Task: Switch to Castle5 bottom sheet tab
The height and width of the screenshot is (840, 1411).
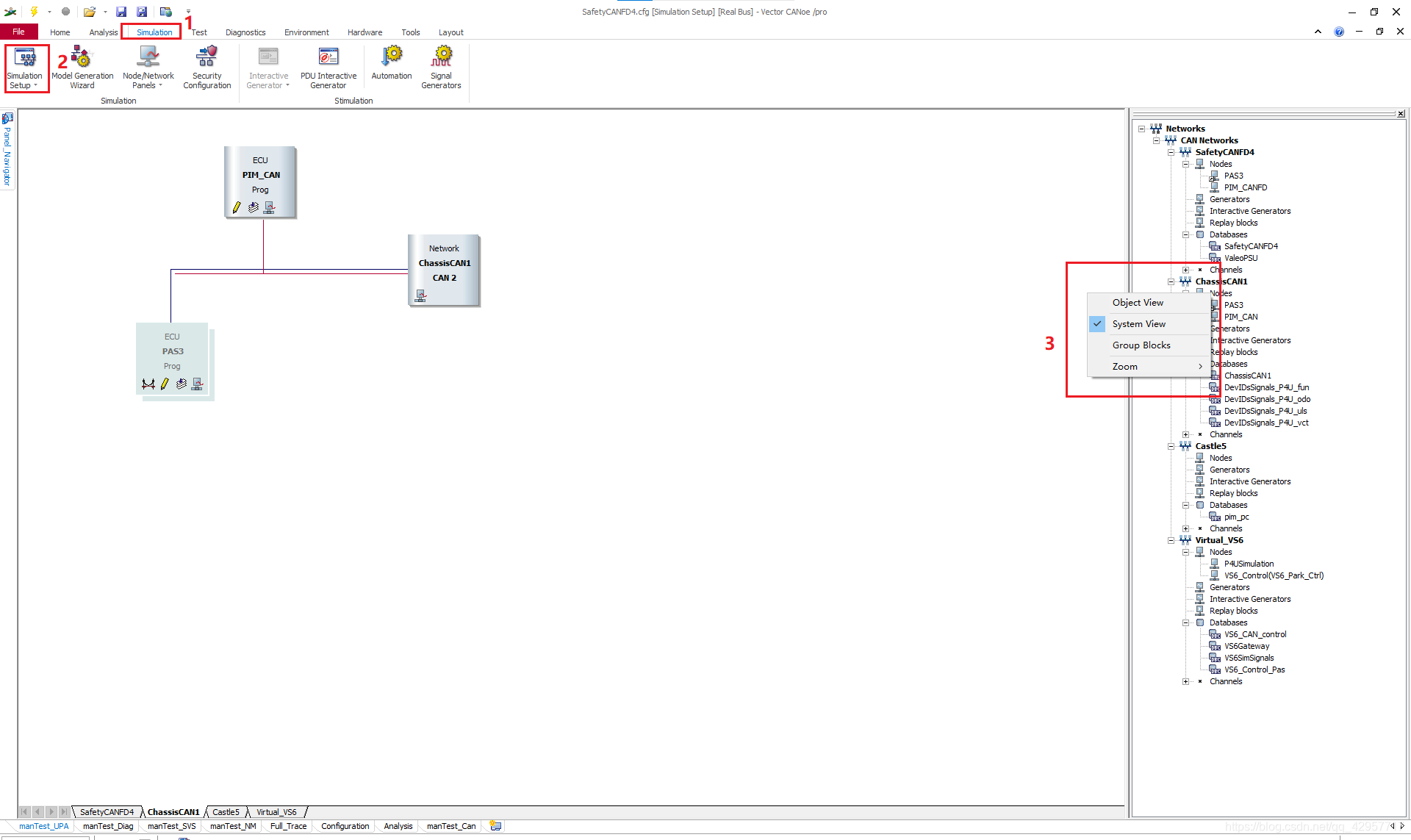Action: (226, 812)
